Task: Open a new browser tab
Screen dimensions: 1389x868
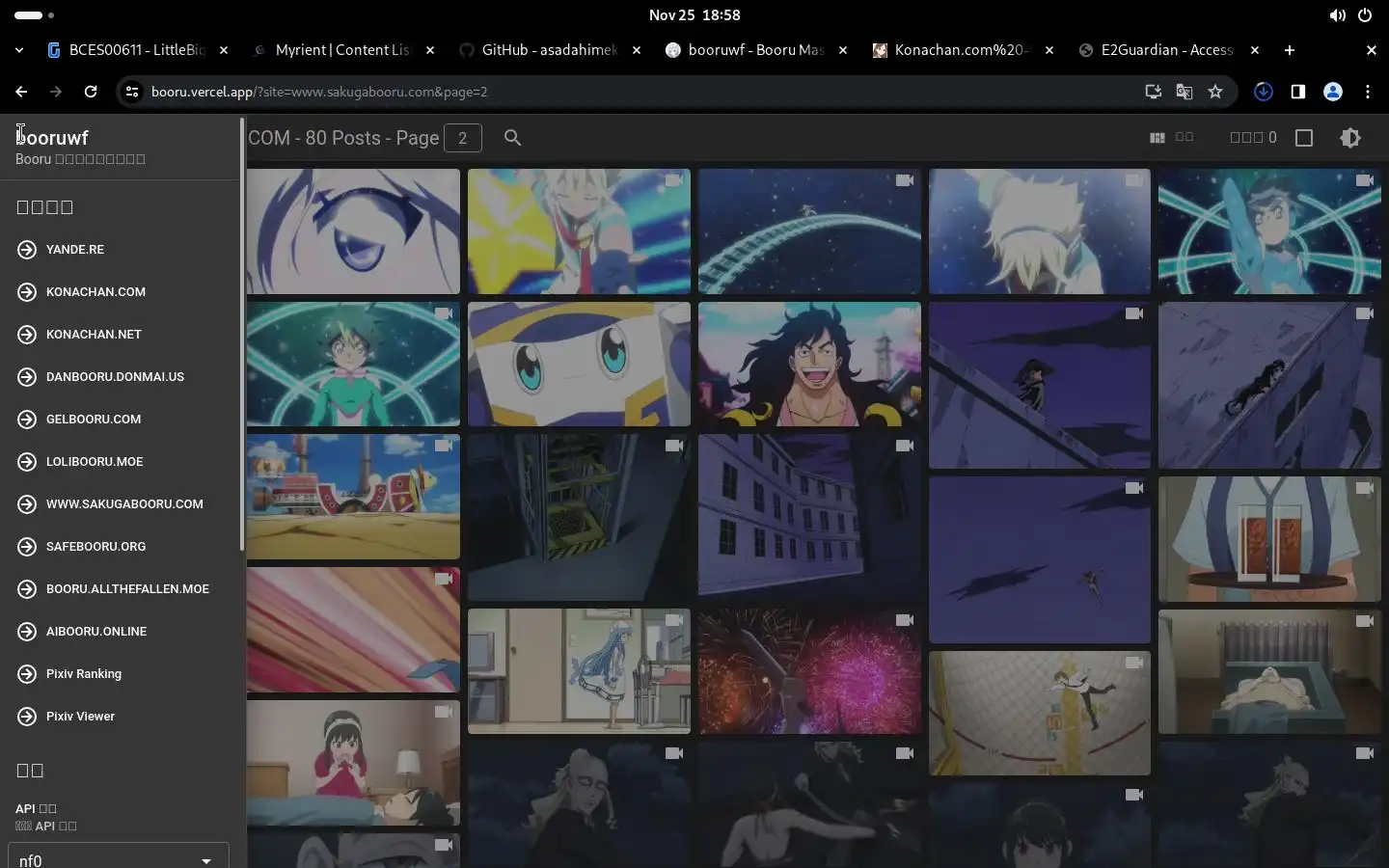Action: (x=1290, y=50)
